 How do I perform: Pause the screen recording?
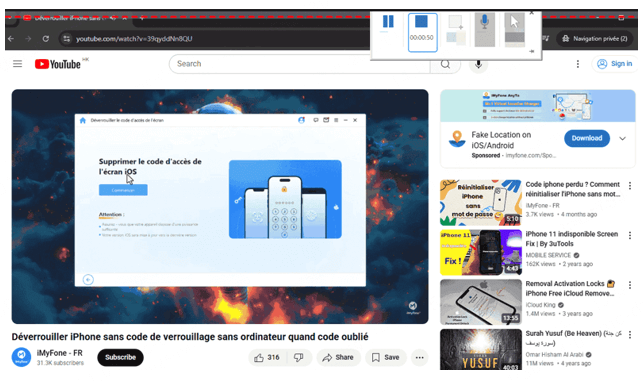point(388,22)
